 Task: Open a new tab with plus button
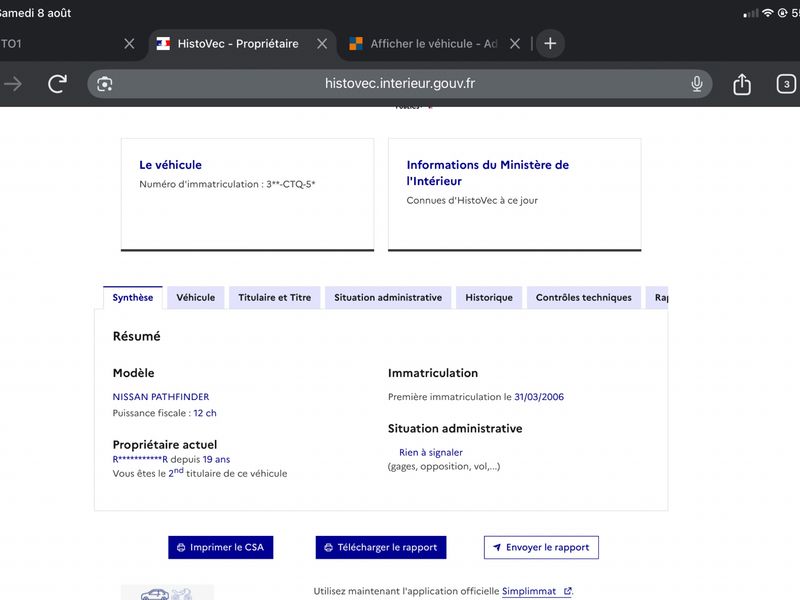pos(550,44)
